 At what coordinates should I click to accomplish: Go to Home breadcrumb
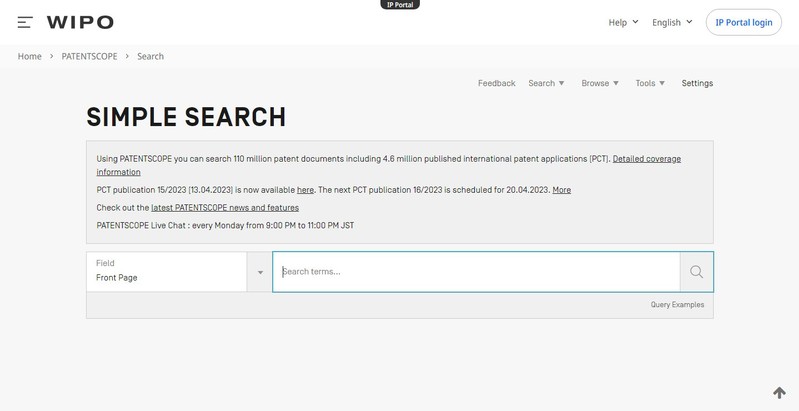(x=29, y=56)
